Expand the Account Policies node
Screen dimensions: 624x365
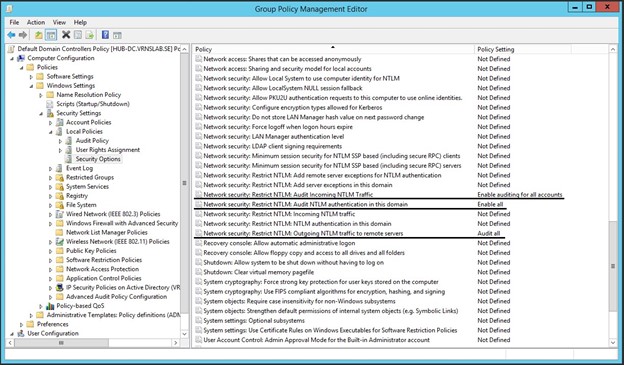(x=51, y=123)
